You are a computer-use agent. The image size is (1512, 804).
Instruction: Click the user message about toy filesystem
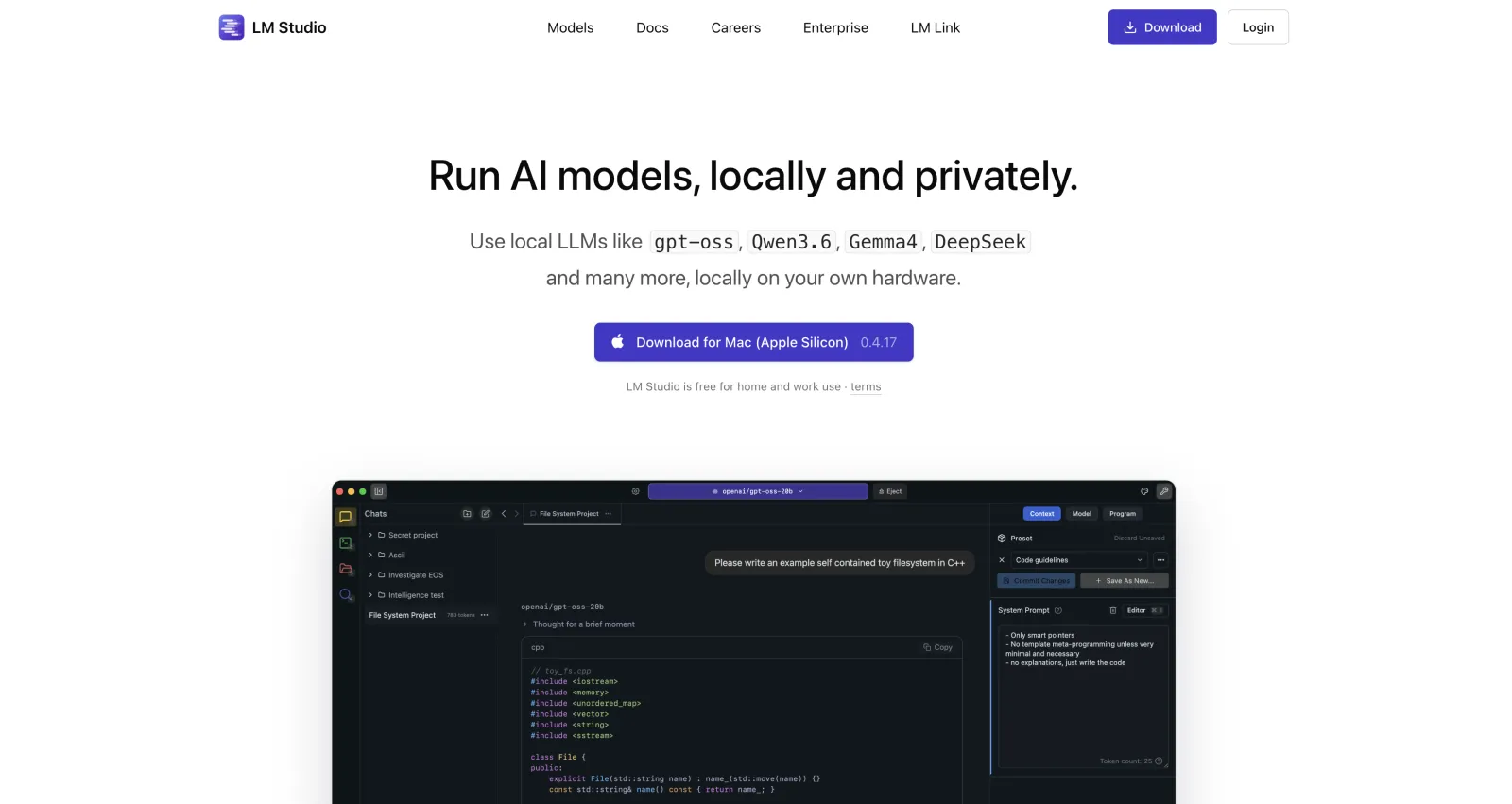pyautogui.click(x=839, y=563)
